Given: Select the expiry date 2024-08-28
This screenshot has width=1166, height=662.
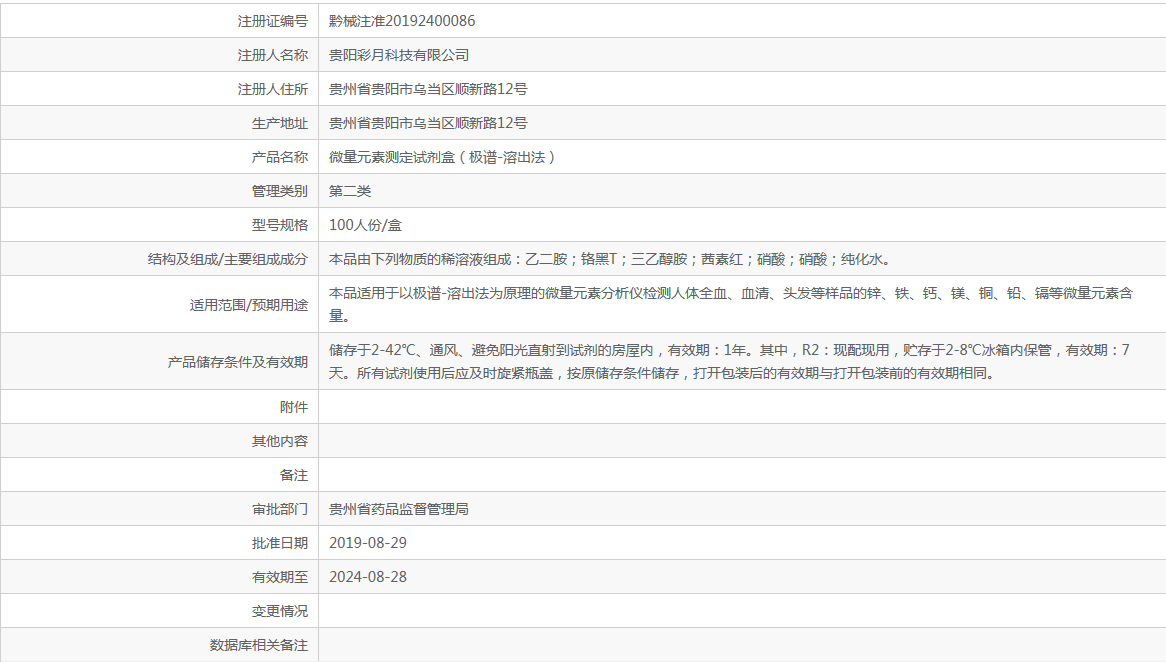Looking at the screenshot, I should coord(369,576).
